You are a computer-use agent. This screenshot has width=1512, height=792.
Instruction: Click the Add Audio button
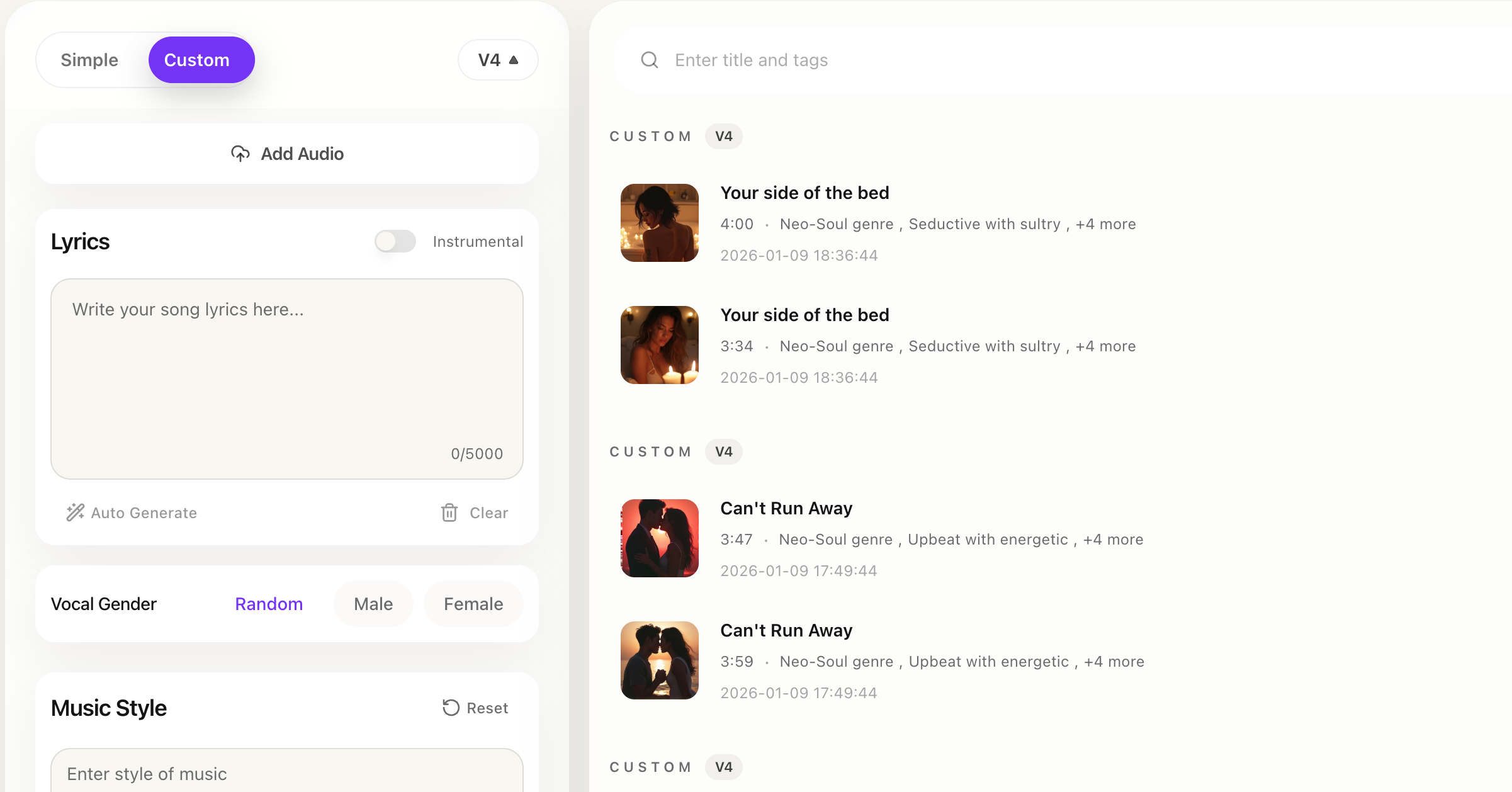(x=287, y=154)
